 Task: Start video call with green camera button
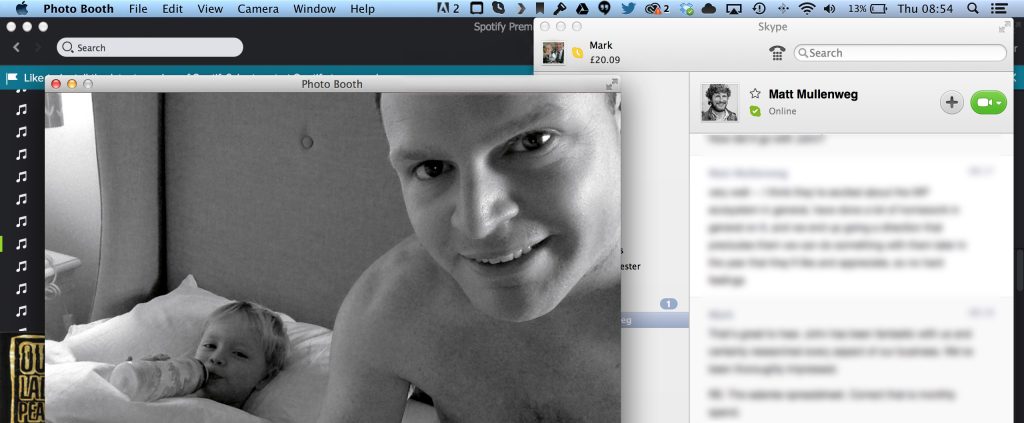pyautogui.click(x=988, y=102)
